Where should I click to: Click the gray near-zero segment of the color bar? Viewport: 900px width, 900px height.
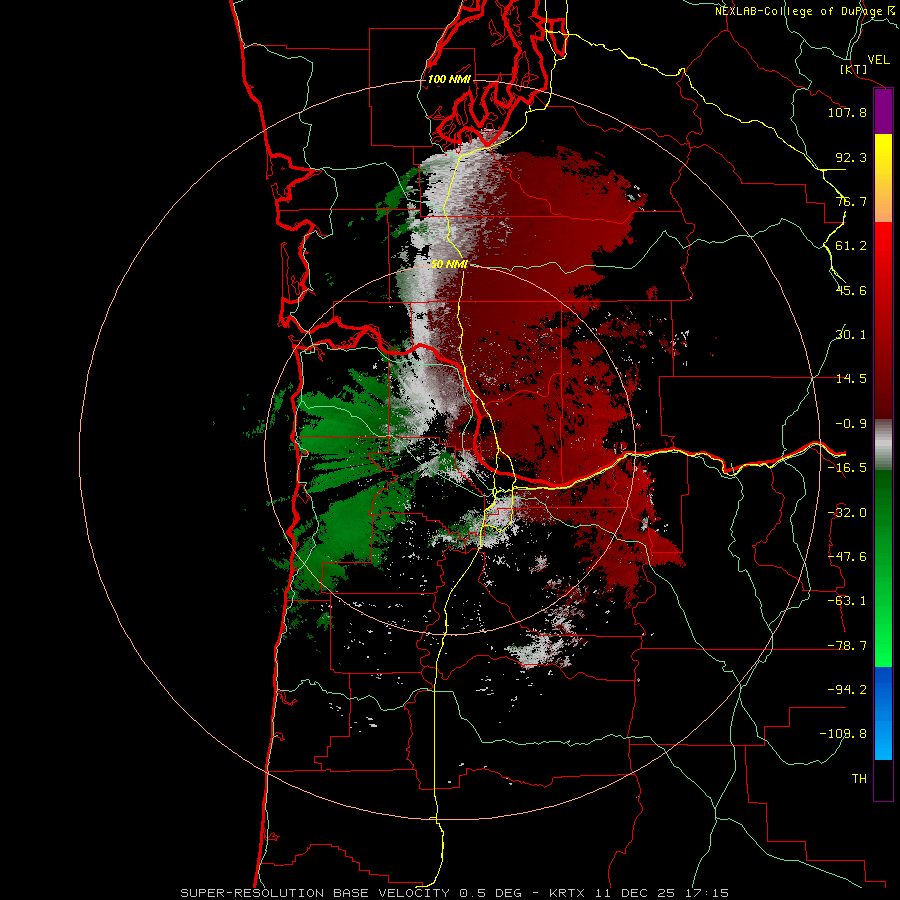click(883, 445)
